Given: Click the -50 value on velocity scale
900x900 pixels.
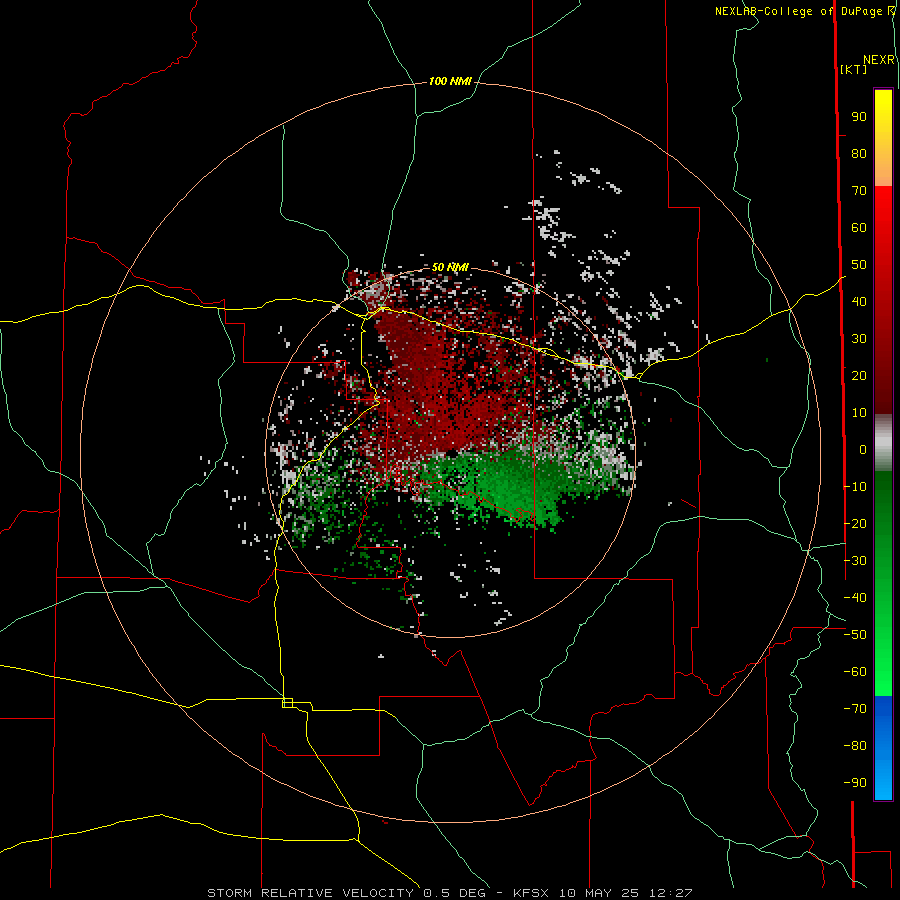Looking at the screenshot, I should point(855,635).
